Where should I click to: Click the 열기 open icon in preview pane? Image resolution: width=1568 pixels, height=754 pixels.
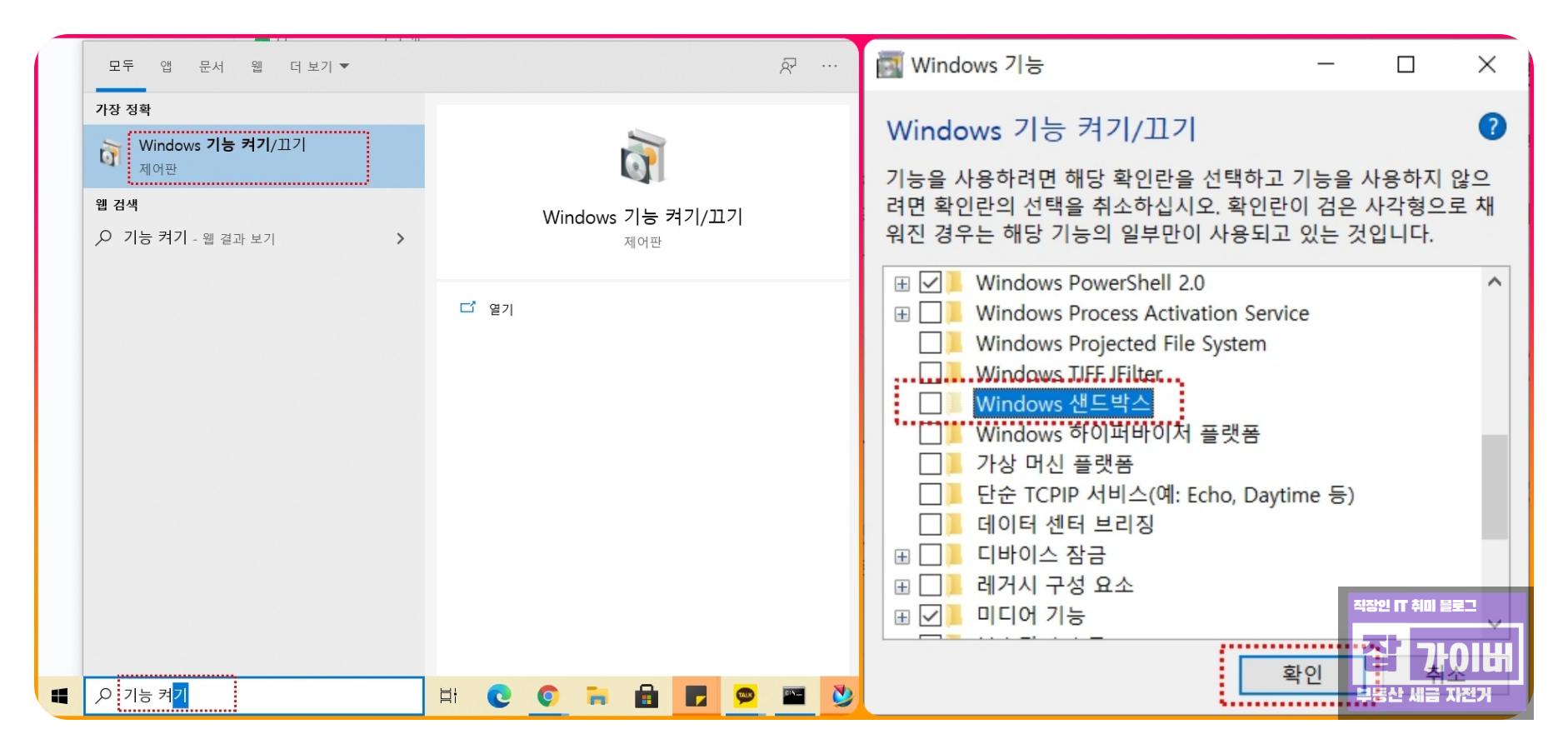pos(467,307)
